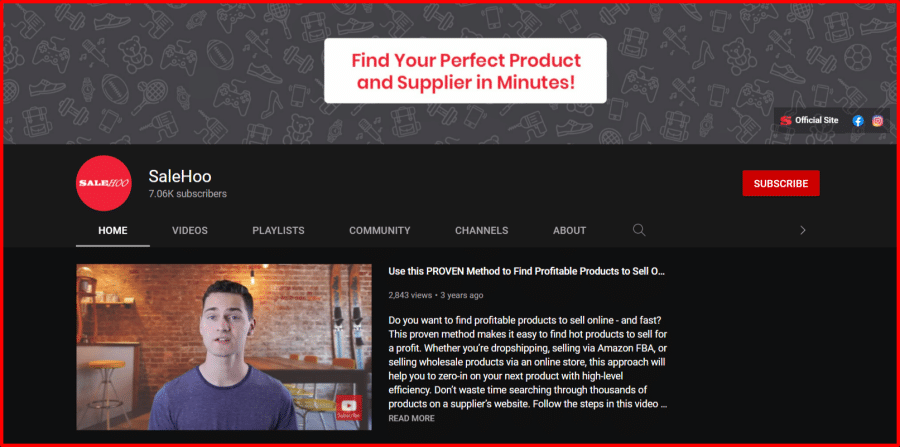Switch to the VIDEOS tab
Viewport: 900px width, 447px height.
click(x=190, y=231)
